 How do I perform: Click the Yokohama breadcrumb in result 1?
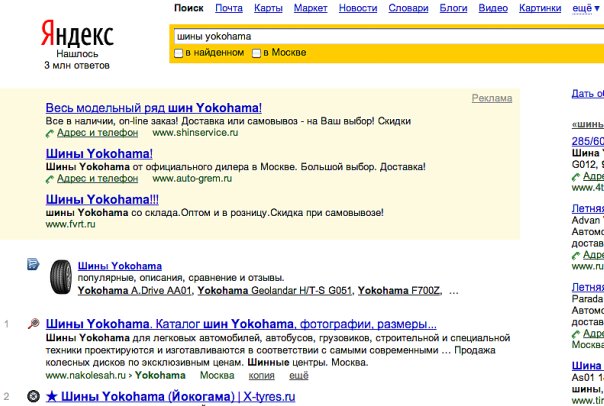(160, 375)
